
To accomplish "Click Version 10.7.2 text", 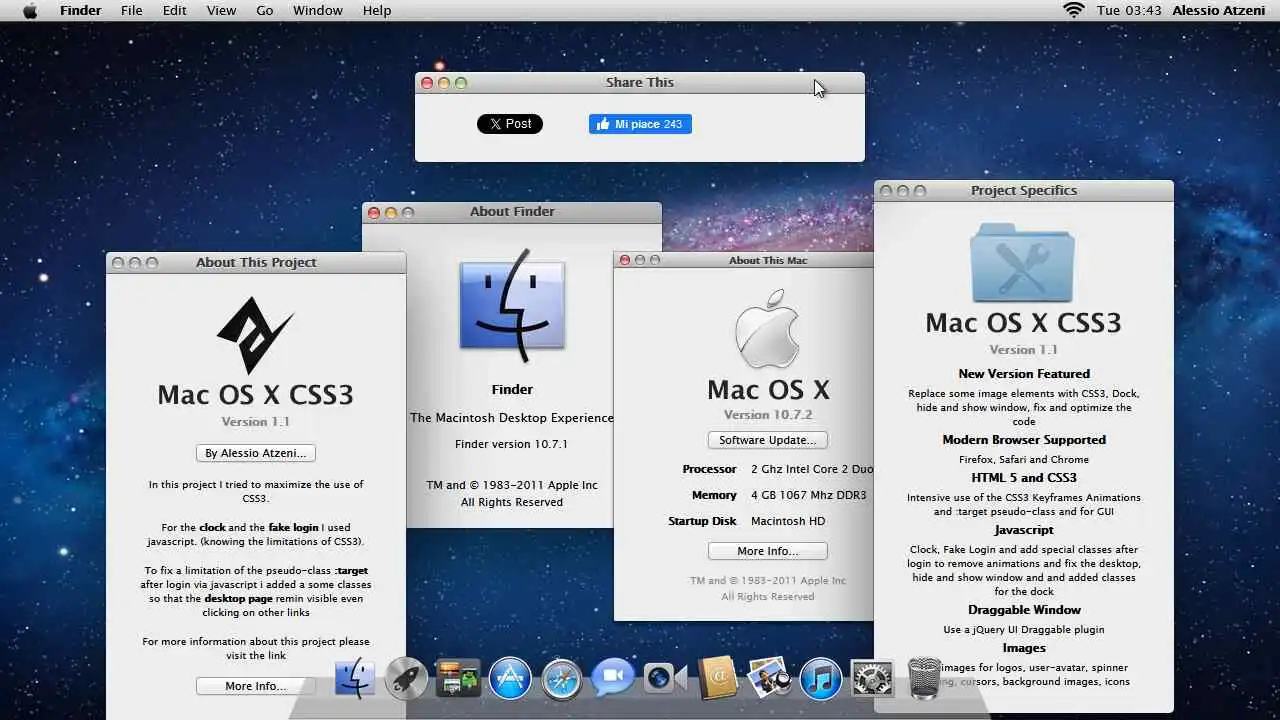I will 768,415.
